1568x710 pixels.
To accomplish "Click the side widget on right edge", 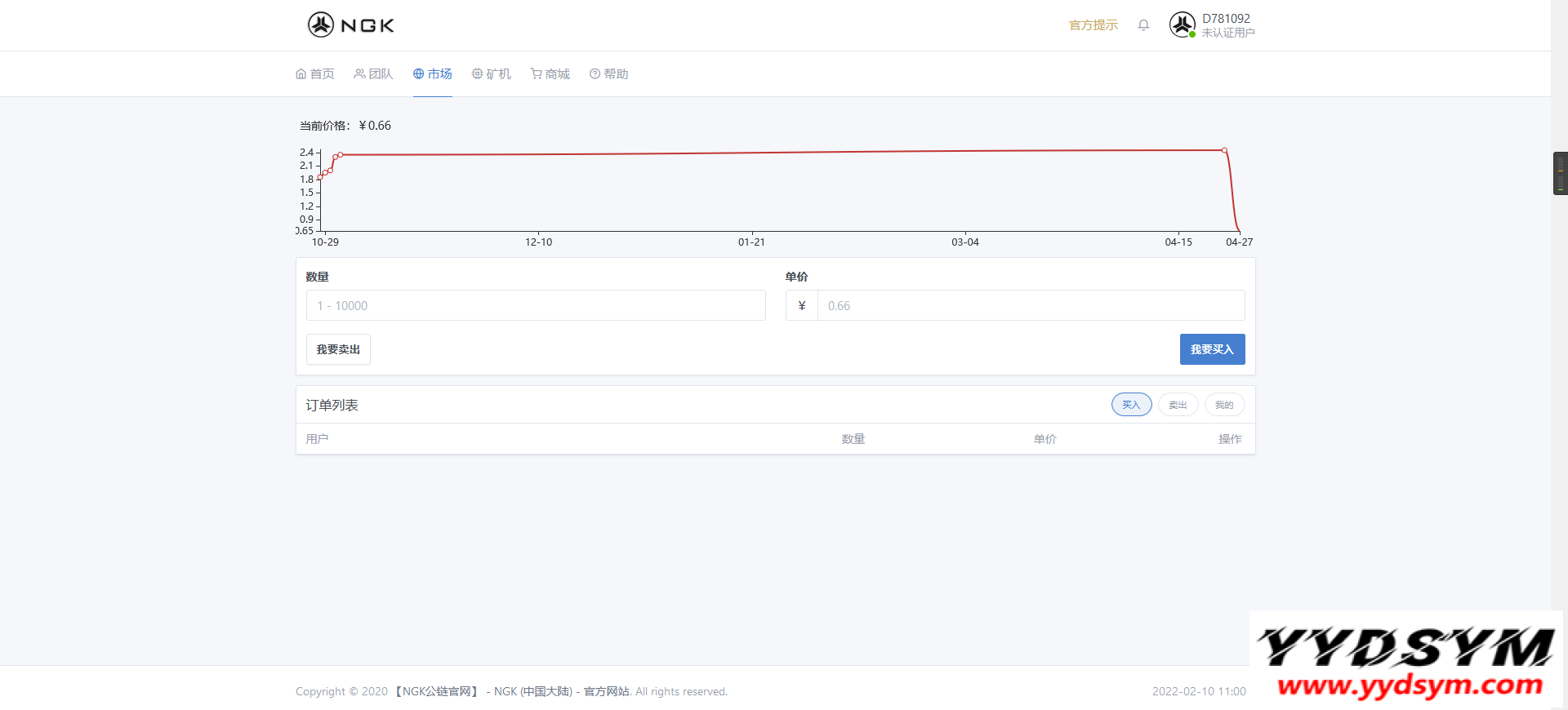I will [1560, 173].
